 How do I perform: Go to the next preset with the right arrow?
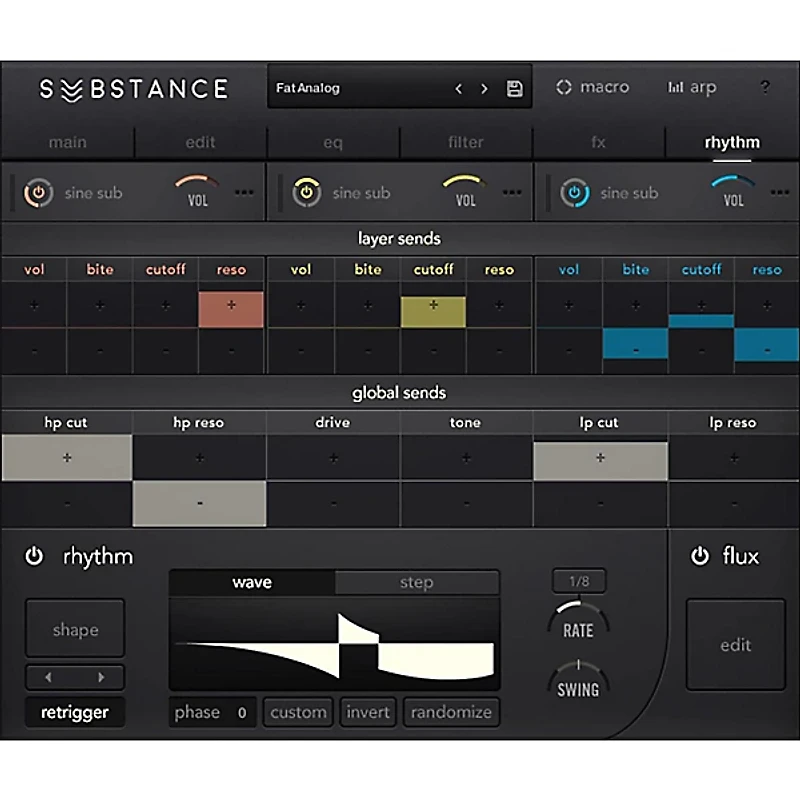(483, 88)
